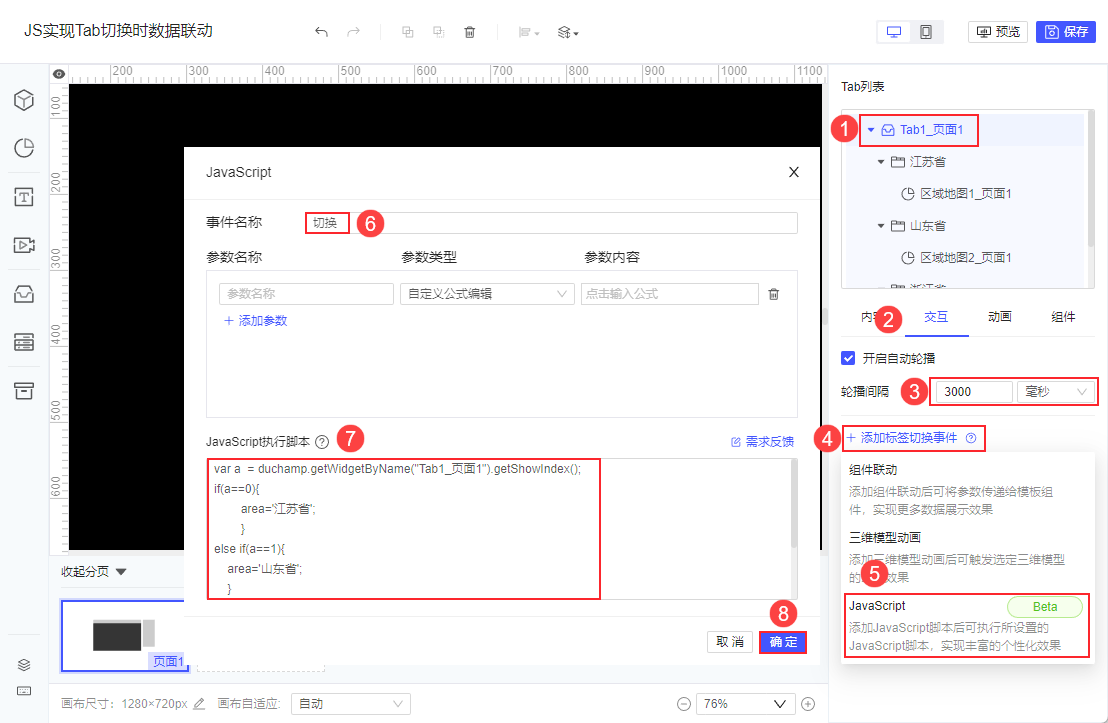The height and width of the screenshot is (723, 1108).
Task: Click the trash delete icon in toolbar
Action: click(470, 32)
